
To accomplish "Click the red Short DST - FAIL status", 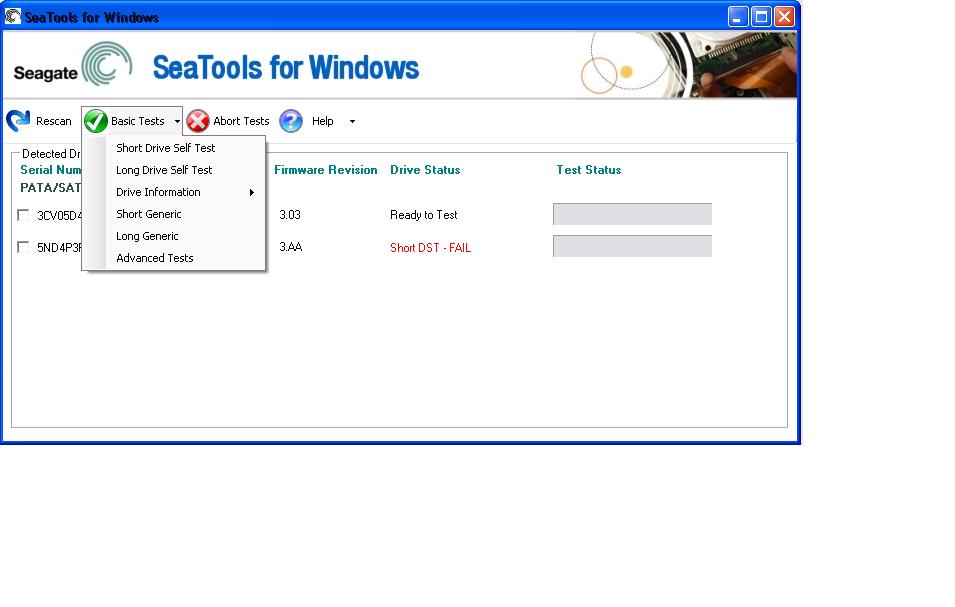I will [x=431, y=248].
